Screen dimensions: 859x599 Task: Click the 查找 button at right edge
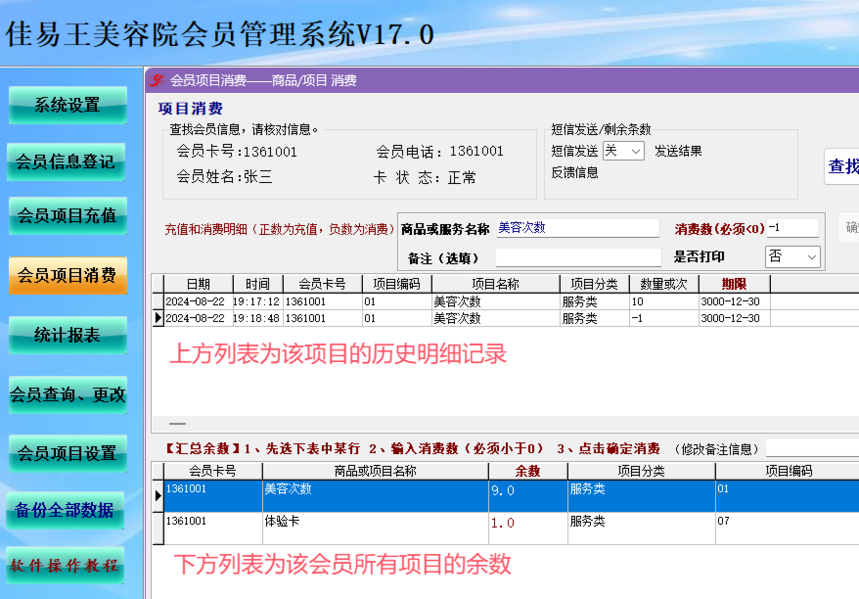(843, 166)
